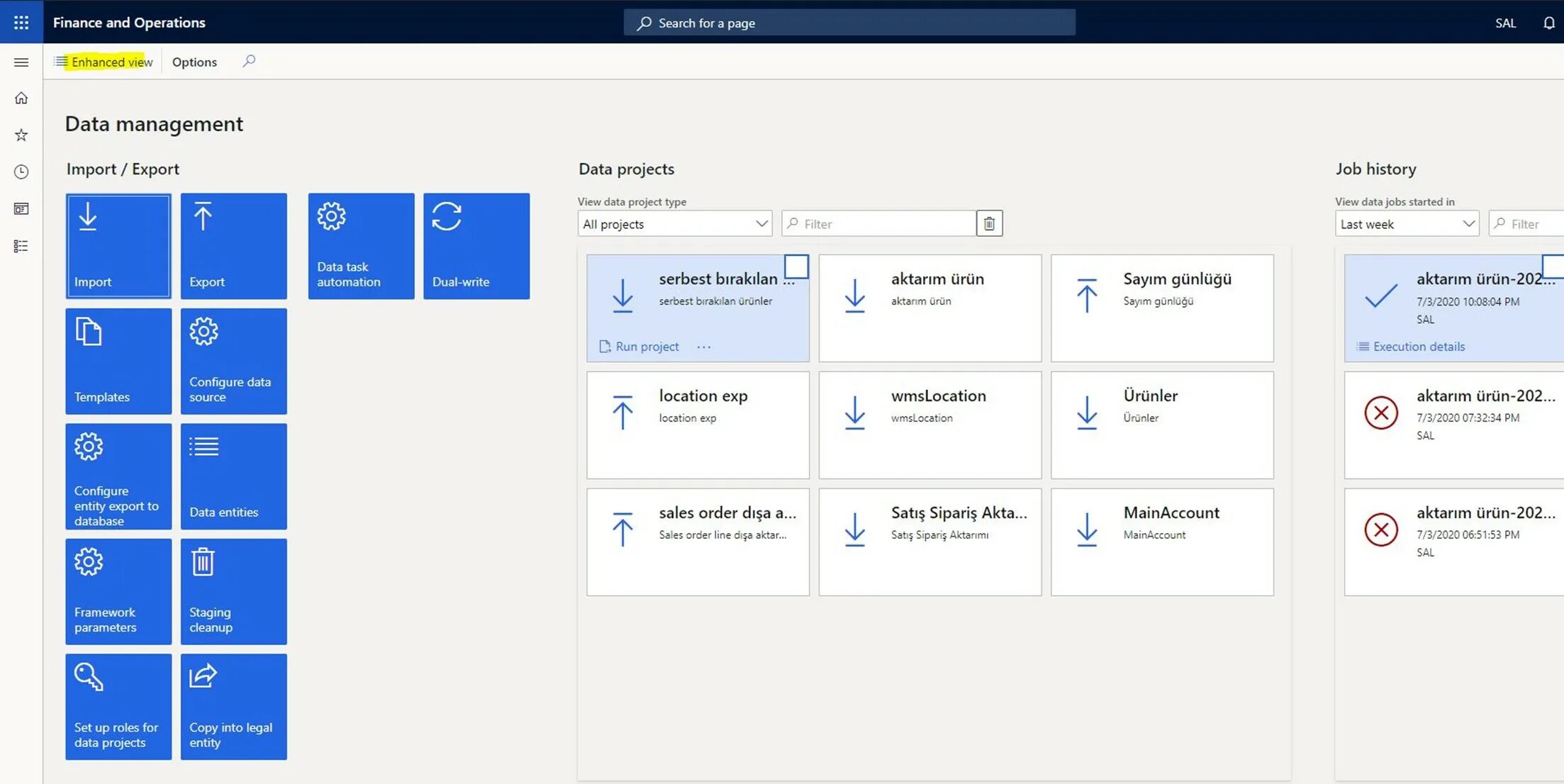Open the Dual-write tile
Screen dimensions: 1564x784
pyautogui.click(x=476, y=246)
